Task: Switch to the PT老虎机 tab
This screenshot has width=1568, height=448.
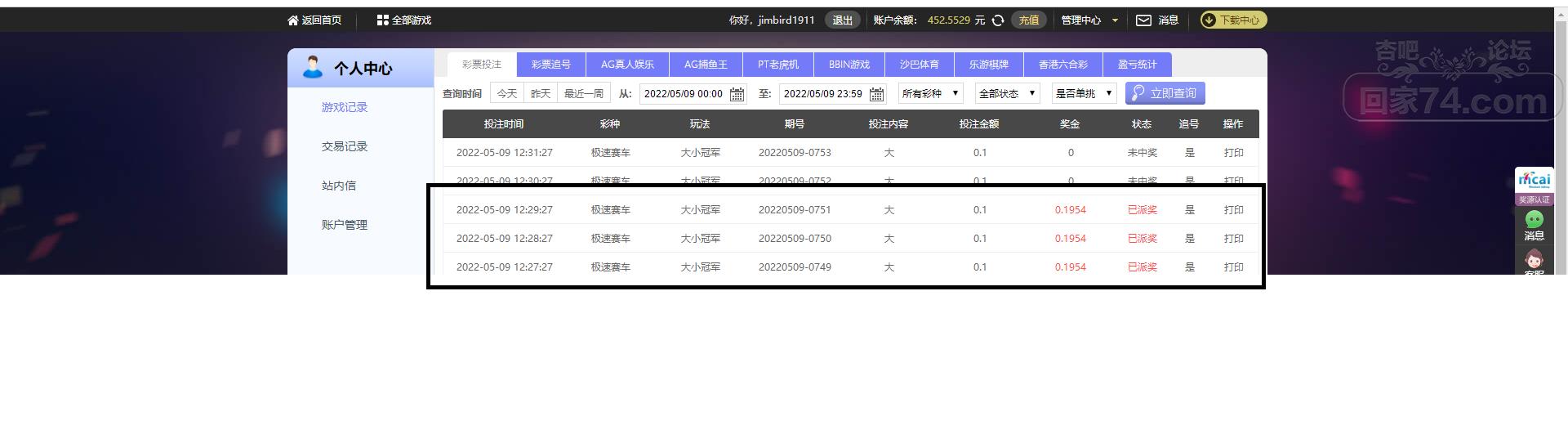Action: tap(778, 65)
